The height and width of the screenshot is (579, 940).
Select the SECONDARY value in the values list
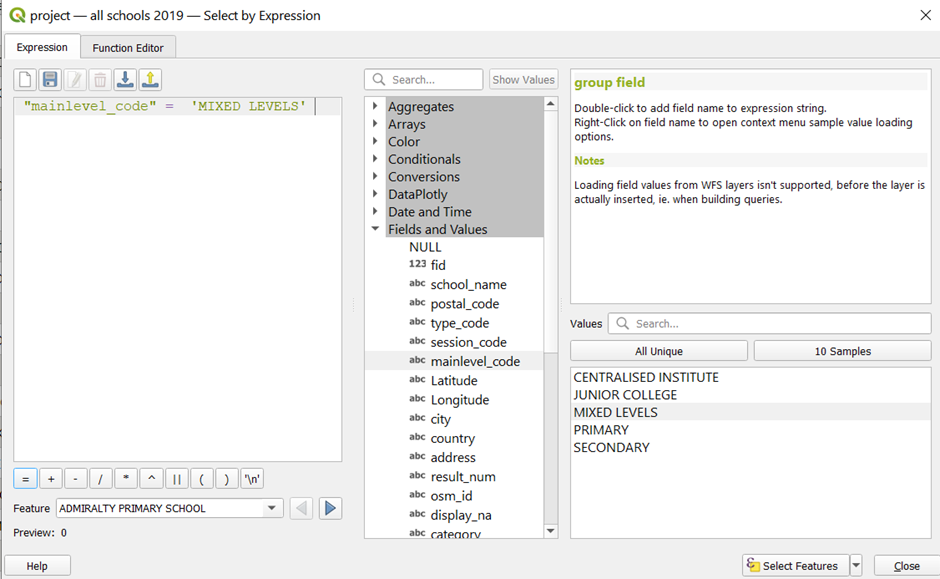611,447
